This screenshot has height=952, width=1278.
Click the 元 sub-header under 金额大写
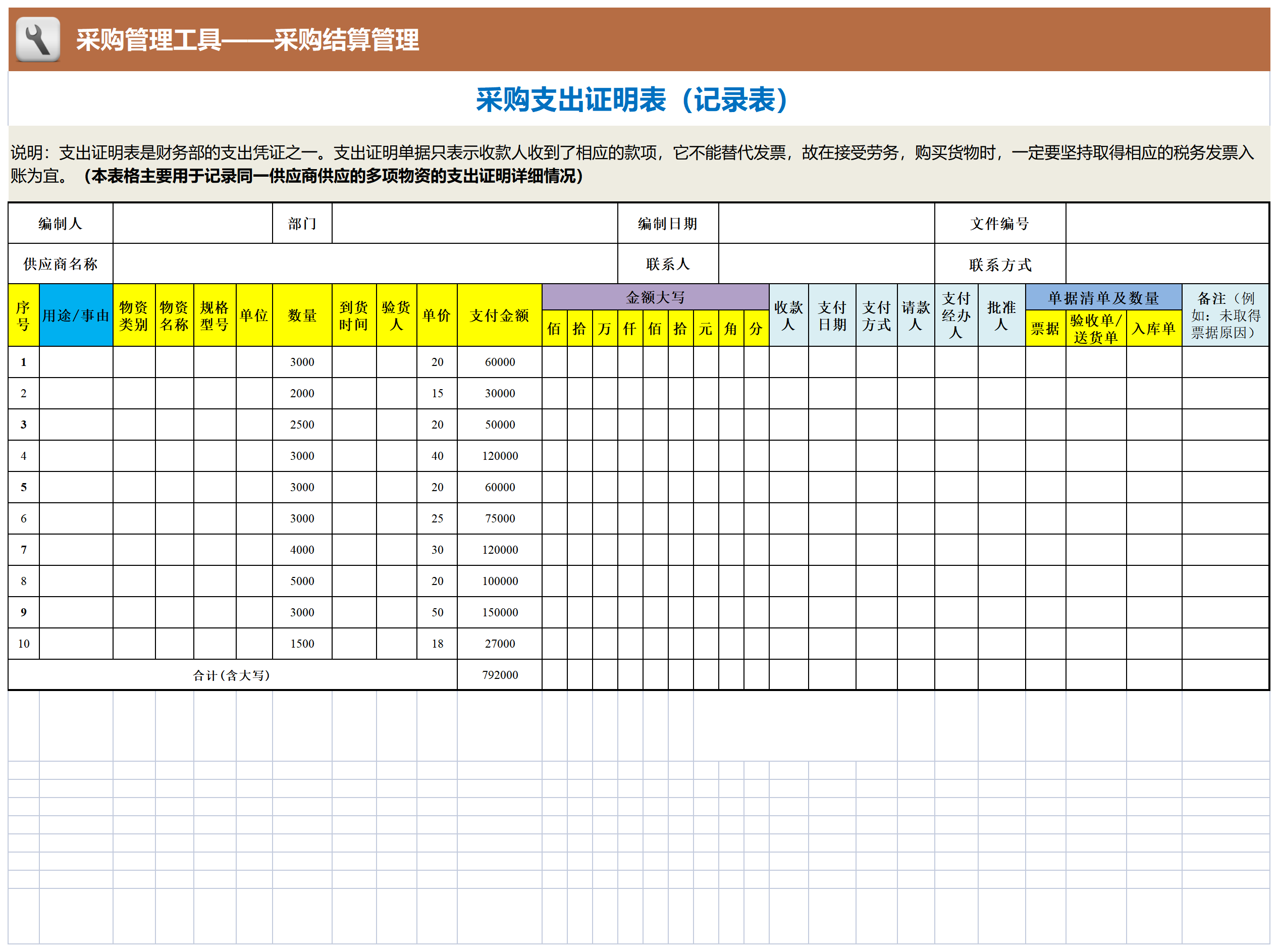[x=705, y=328]
